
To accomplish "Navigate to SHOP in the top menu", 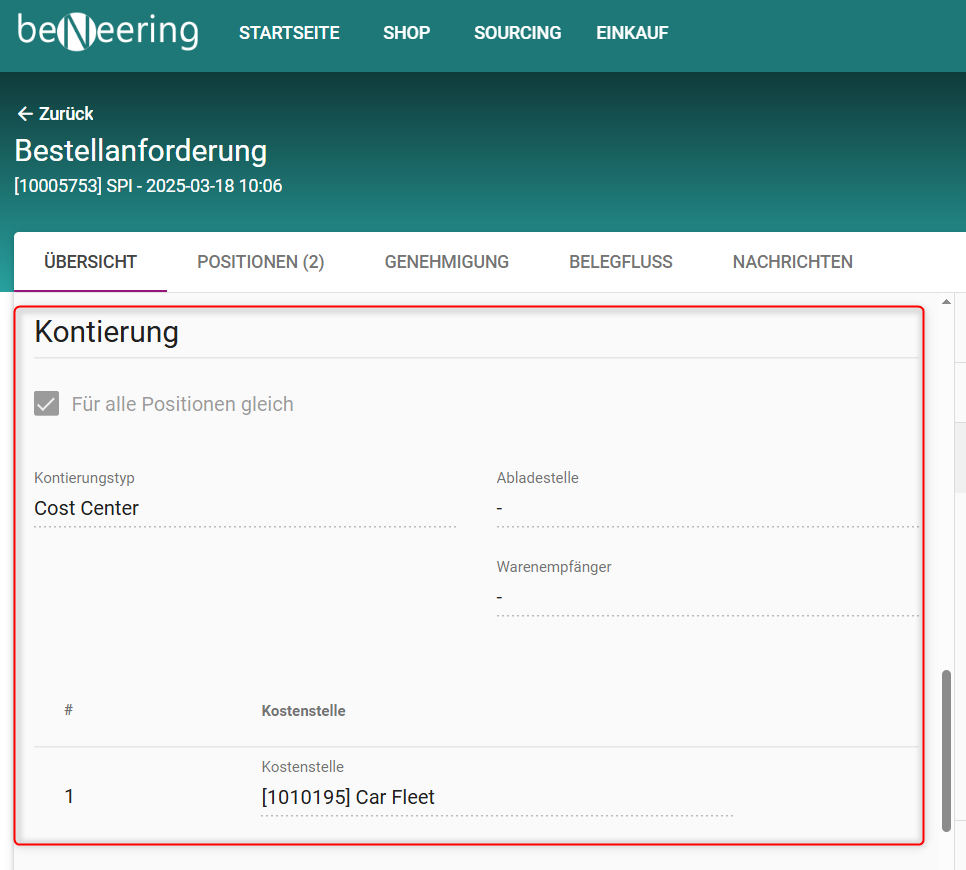I will 406,33.
